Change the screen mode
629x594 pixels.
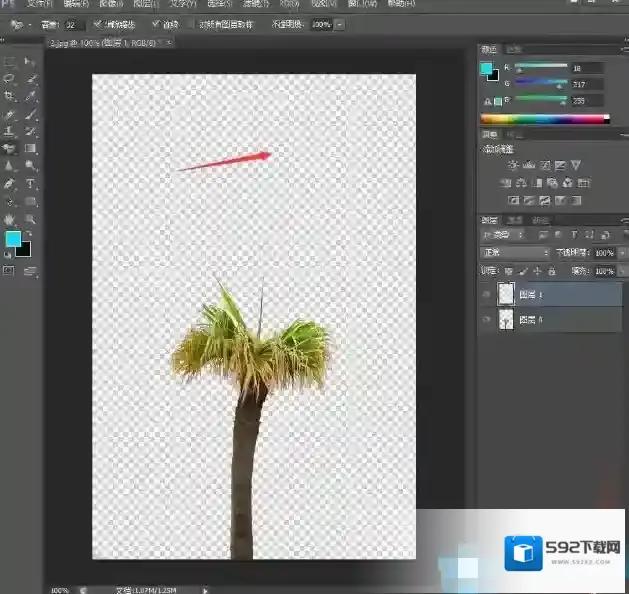(x=30, y=272)
